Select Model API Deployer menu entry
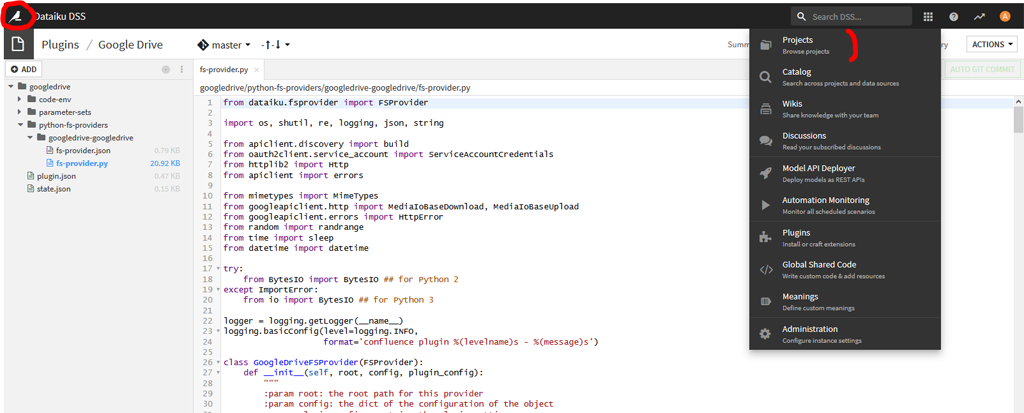The width and height of the screenshot is (1024, 413). coord(845,173)
